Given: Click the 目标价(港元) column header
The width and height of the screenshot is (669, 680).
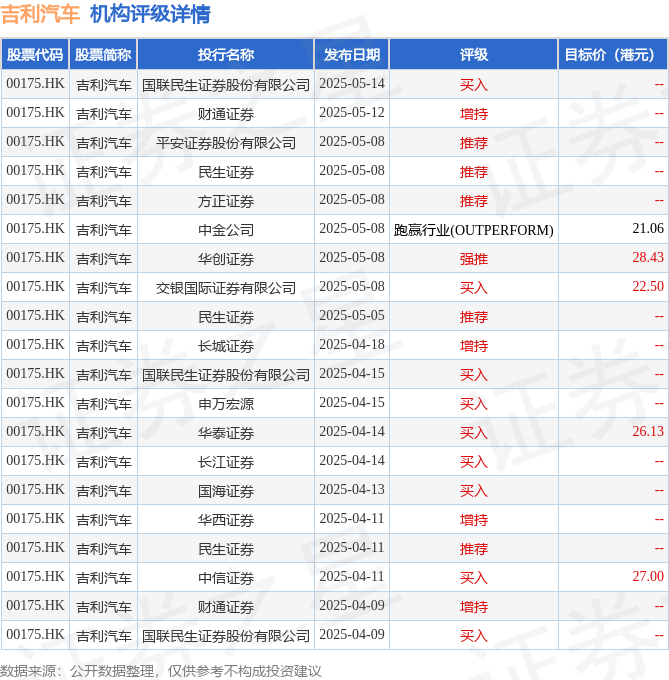Looking at the screenshot, I should 613,55.
